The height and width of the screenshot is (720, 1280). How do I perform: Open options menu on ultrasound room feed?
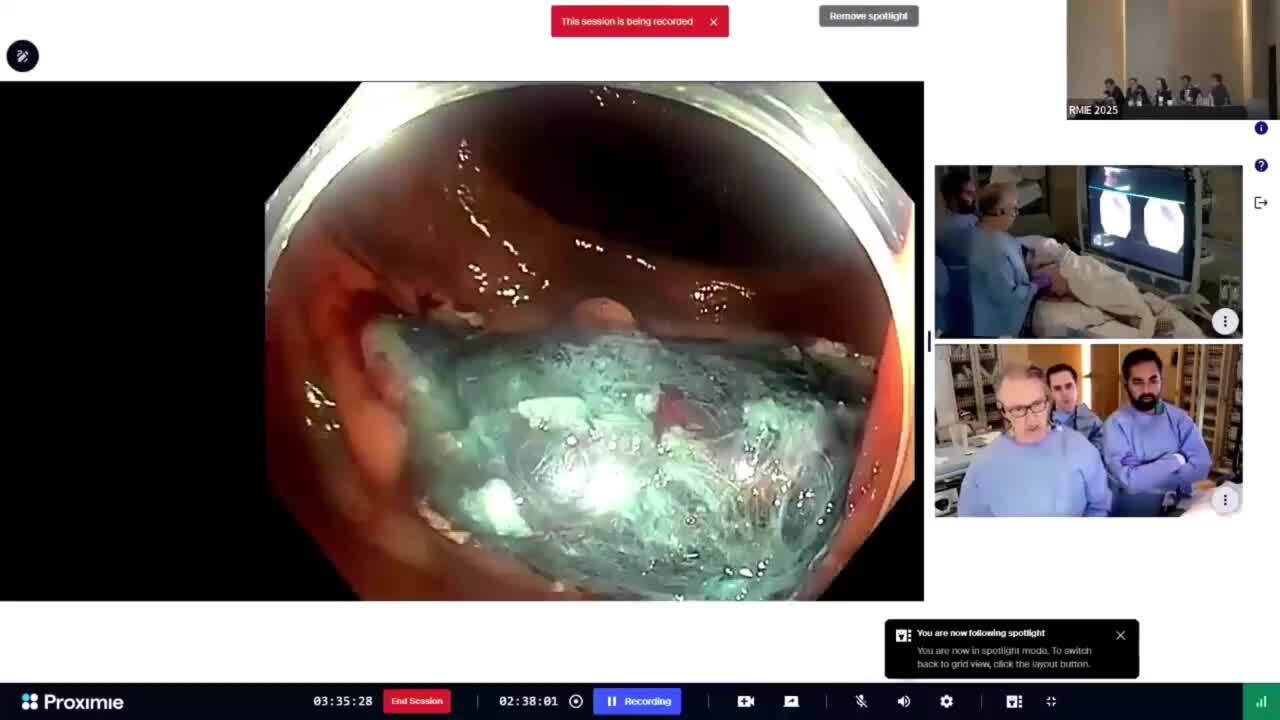pos(1225,321)
